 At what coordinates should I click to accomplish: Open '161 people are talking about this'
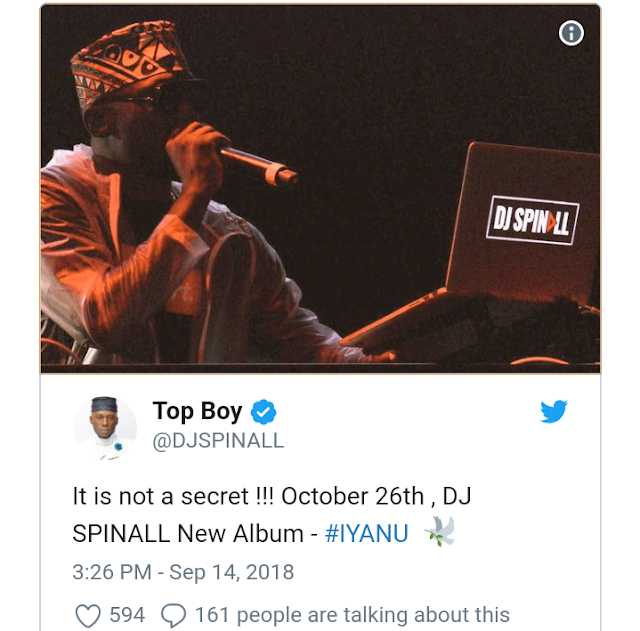coord(352,615)
